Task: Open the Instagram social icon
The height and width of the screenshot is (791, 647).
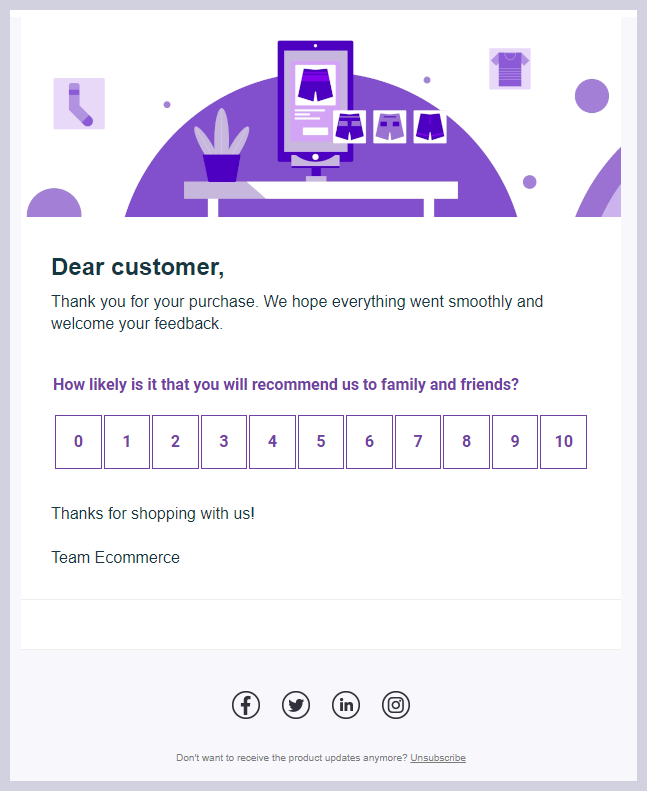Action: [x=396, y=705]
